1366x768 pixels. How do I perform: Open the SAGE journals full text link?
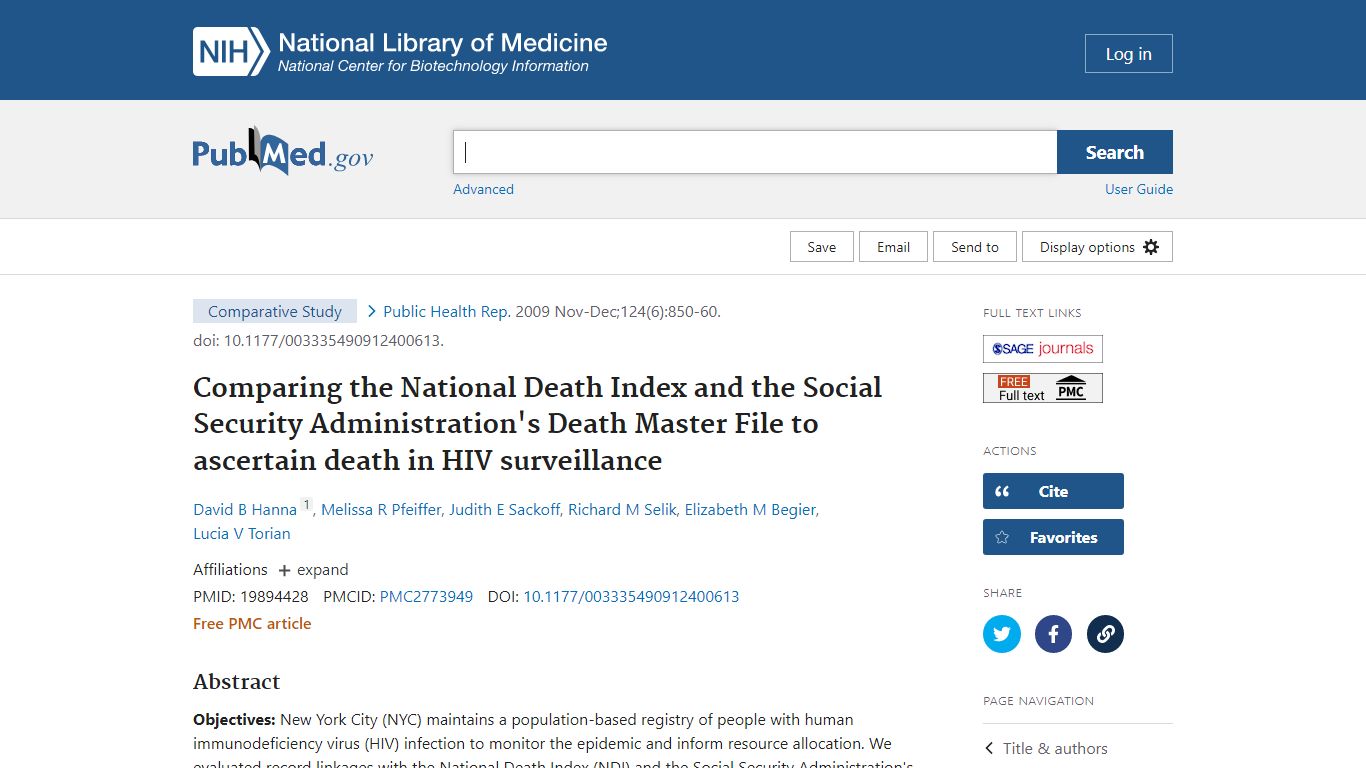pos(1043,349)
